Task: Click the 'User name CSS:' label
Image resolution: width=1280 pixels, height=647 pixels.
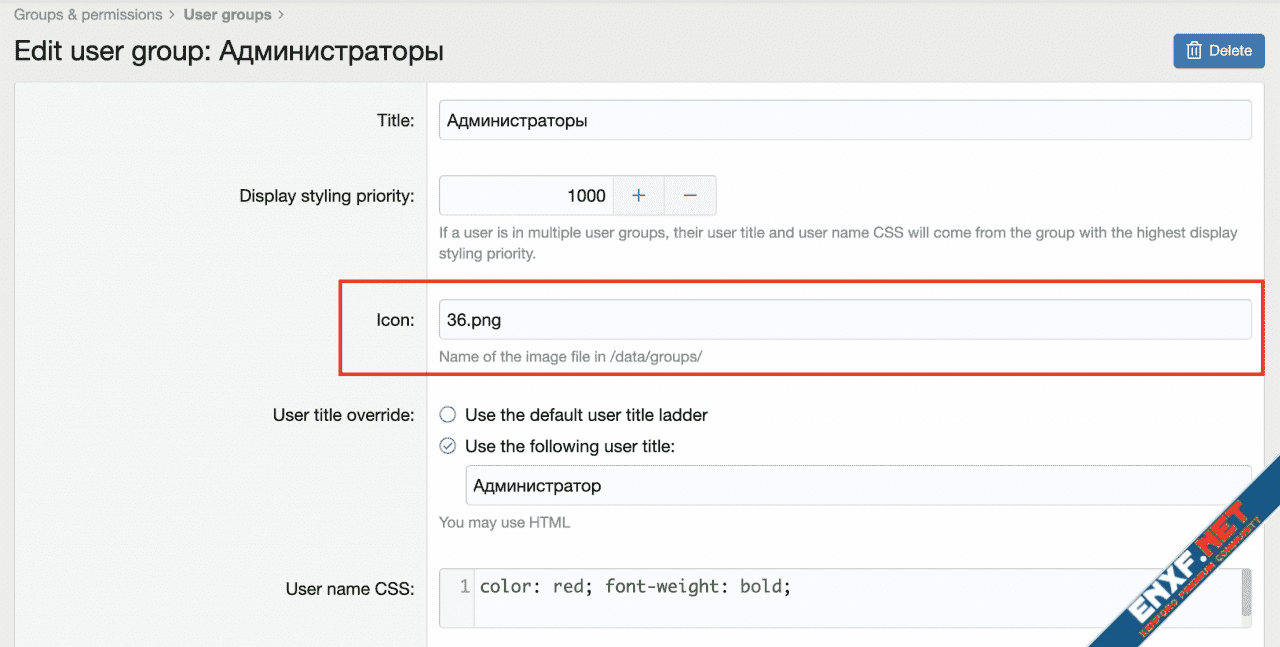Action: [349, 589]
